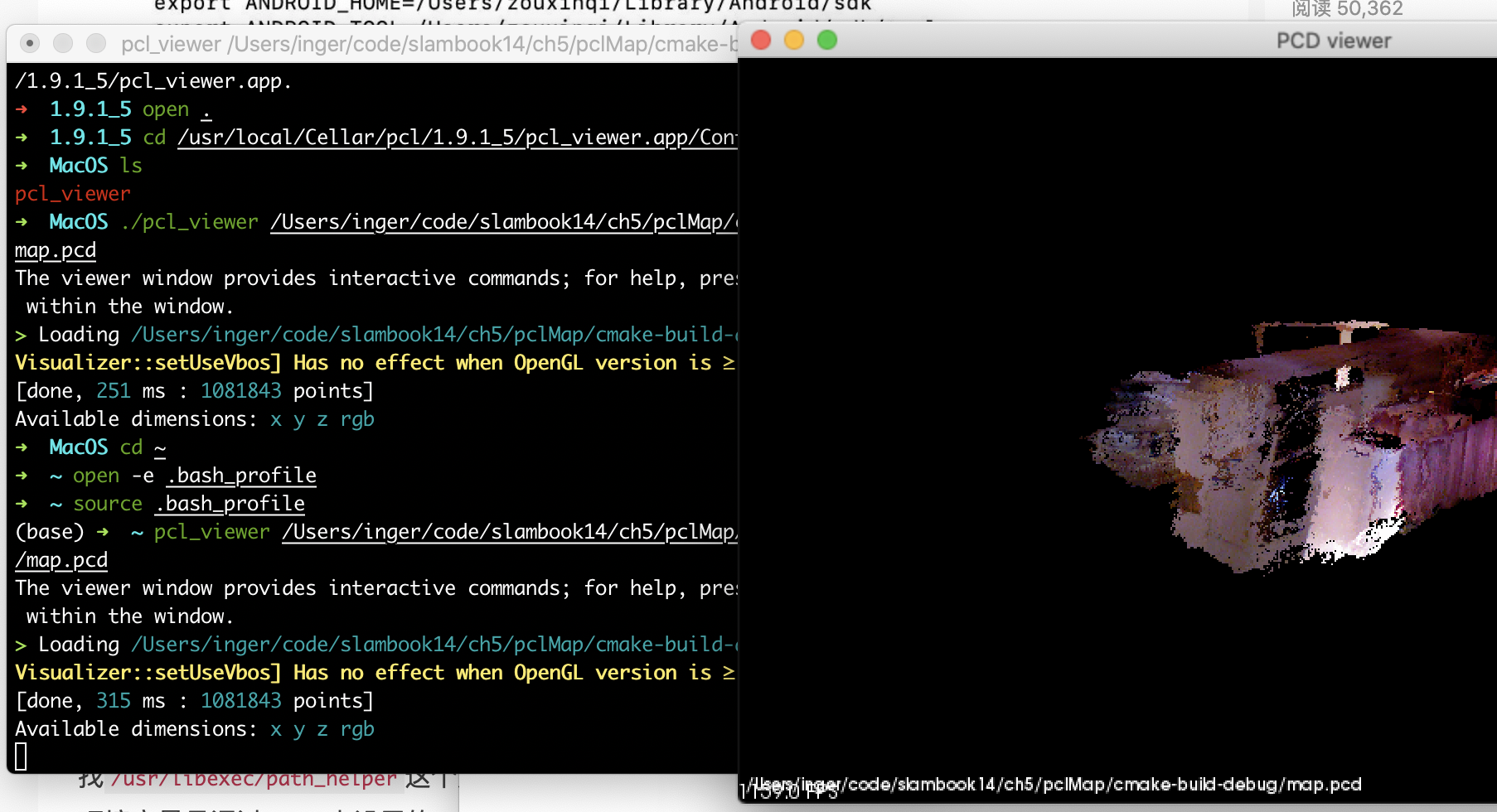Click the 'MacOS cd ~' command line
Viewport: 1497px width, 812px height.
91,447
